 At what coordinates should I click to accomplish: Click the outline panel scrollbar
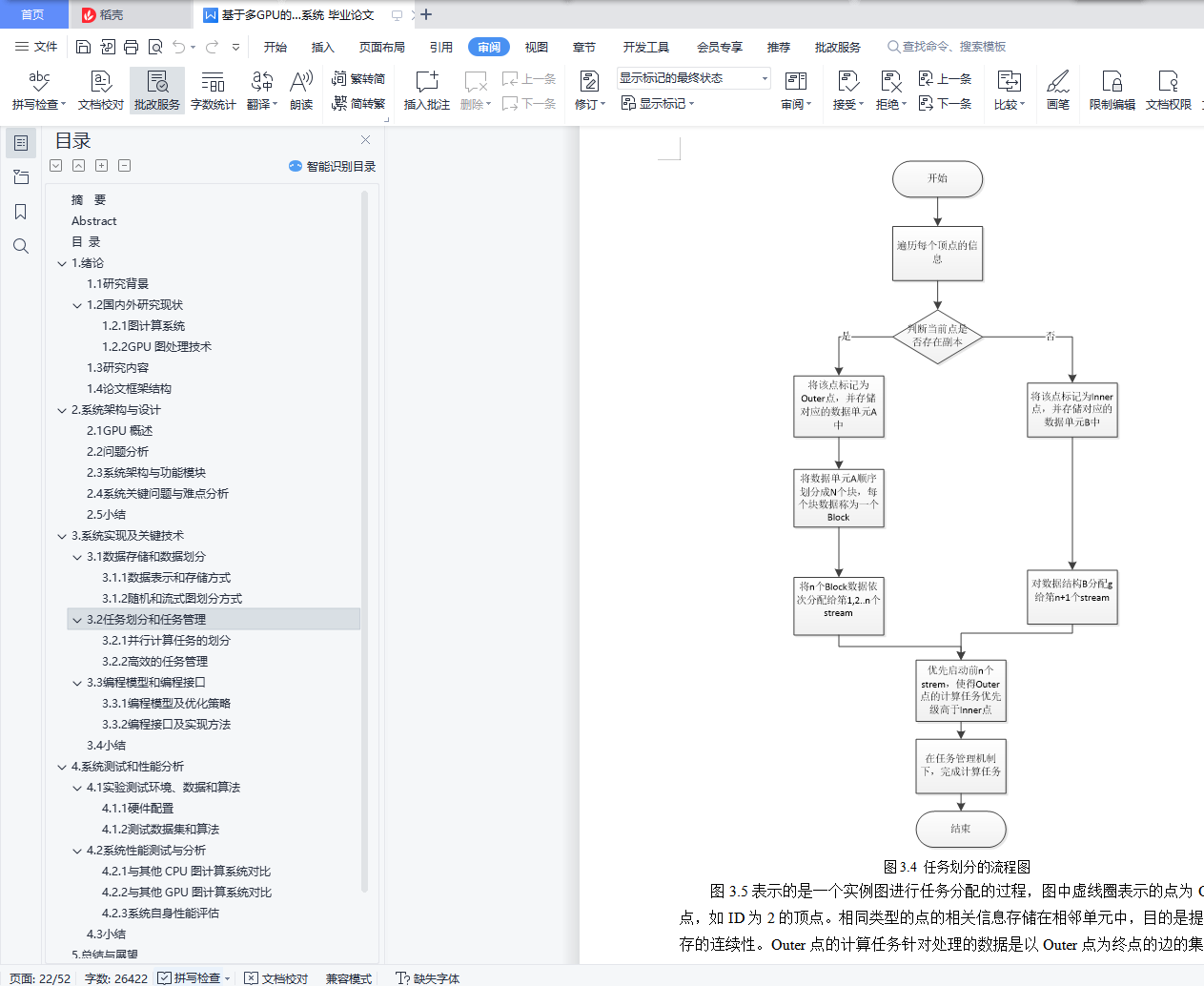click(x=365, y=542)
